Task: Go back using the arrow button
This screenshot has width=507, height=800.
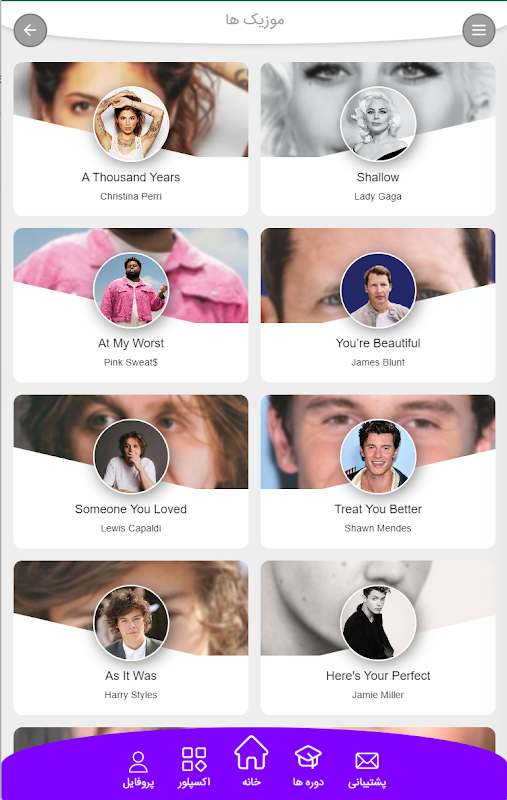Action: pos(30,31)
